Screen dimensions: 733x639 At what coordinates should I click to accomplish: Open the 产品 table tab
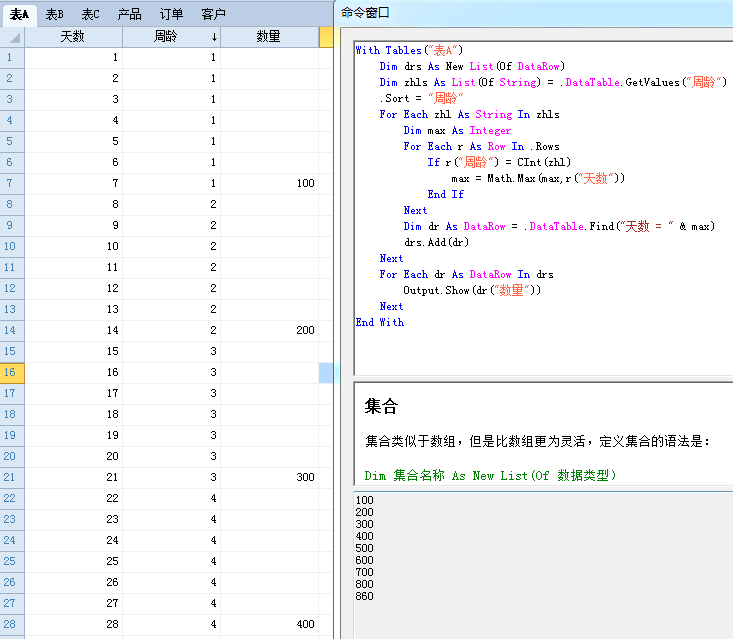pos(129,14)
